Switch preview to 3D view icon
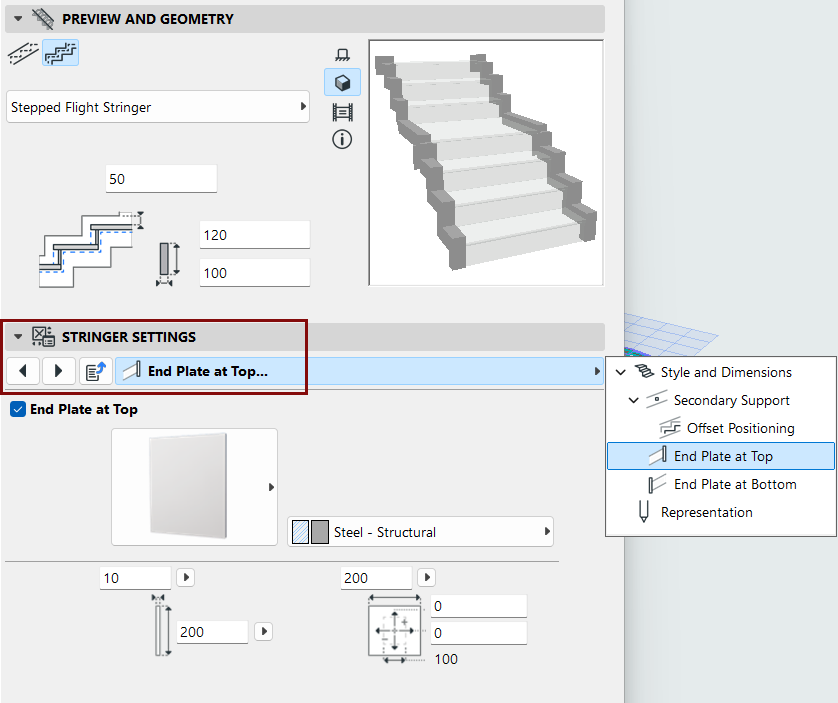 tap(342, 82)
